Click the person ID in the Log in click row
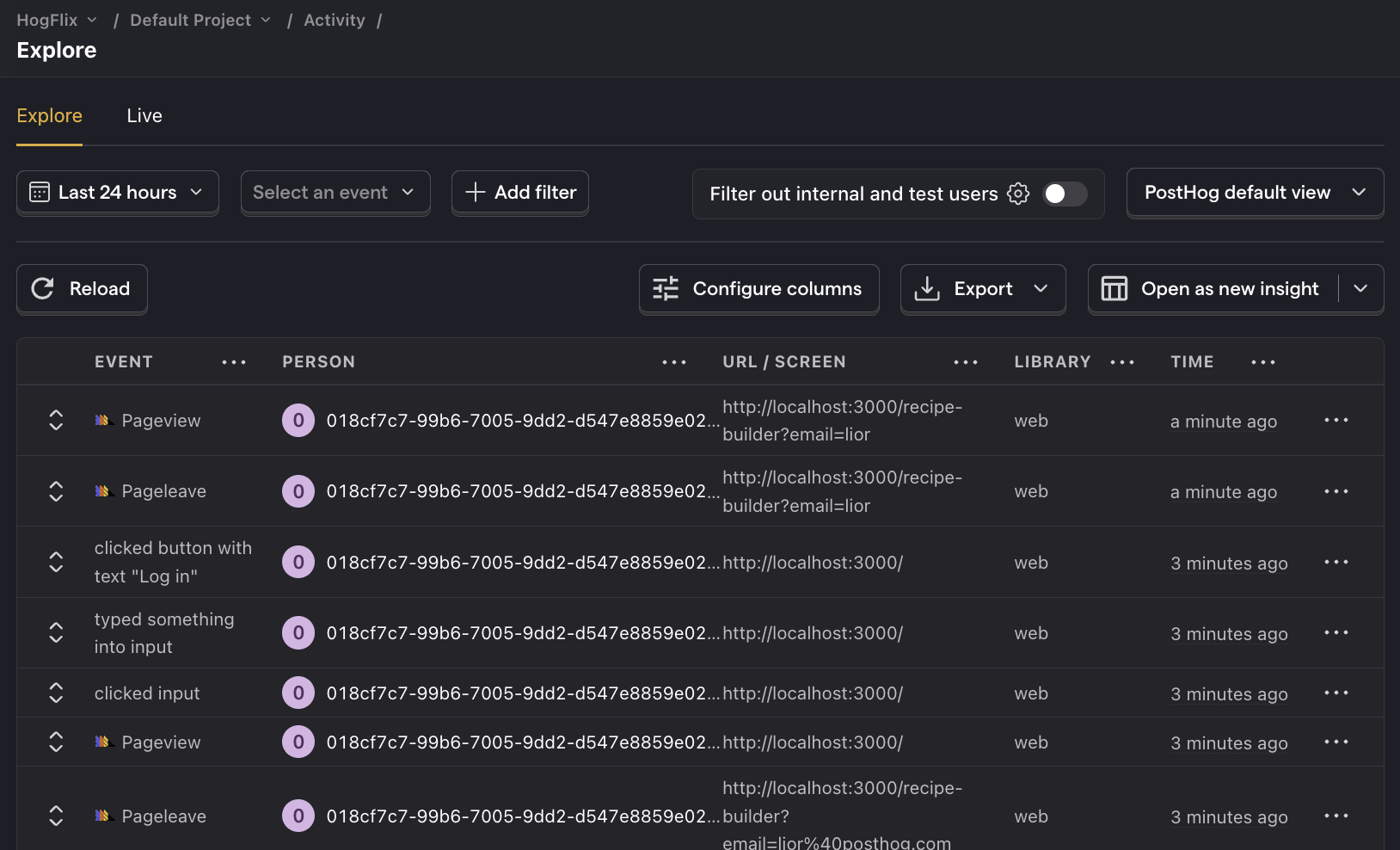 [x=523, y=563]
